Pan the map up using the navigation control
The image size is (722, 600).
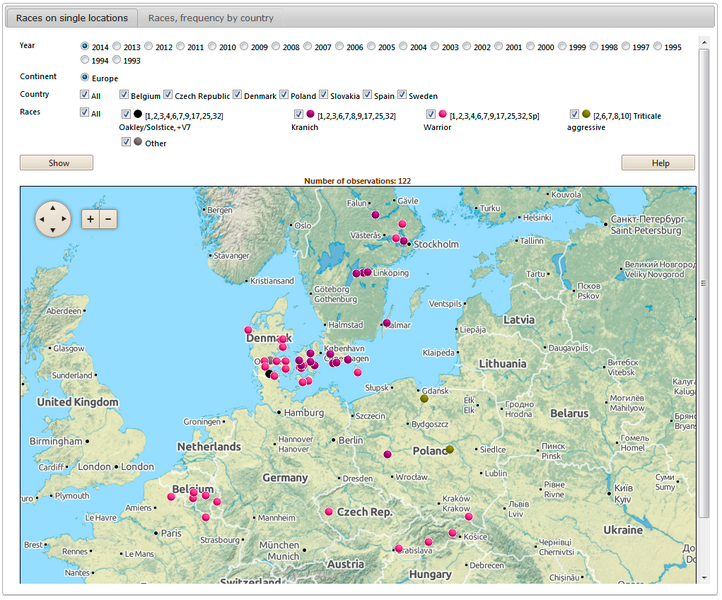tap(53, 207)
